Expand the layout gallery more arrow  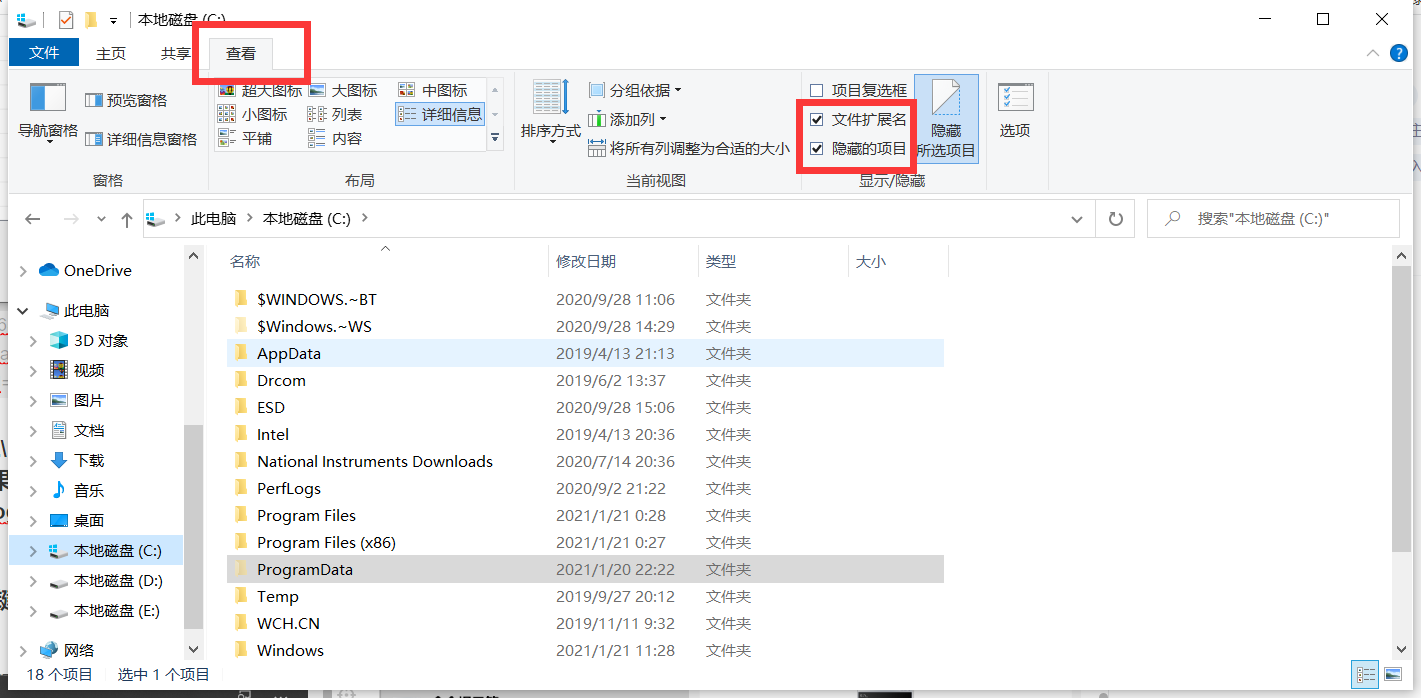[494, 139]
